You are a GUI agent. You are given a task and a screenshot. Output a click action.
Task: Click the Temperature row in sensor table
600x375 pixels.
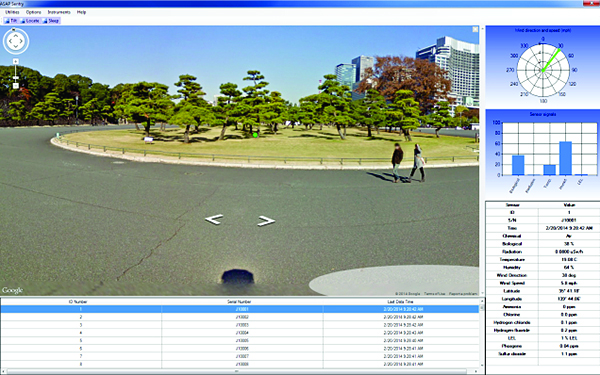(543, 259)
